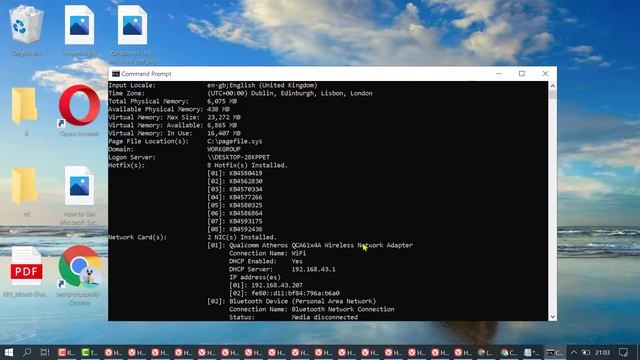The image size is (640, 360).
Task: Click hotfix entry [08] KB4592438
Action: coord(235,229)
